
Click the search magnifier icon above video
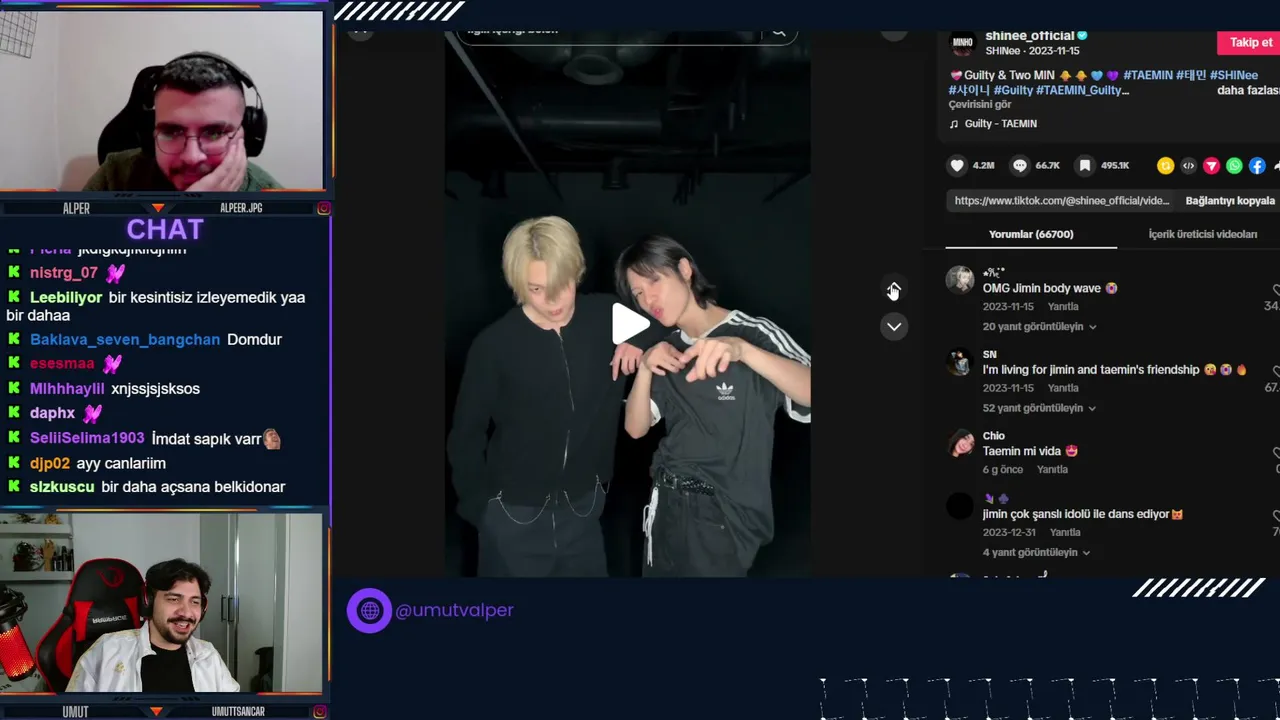(779, 32)
